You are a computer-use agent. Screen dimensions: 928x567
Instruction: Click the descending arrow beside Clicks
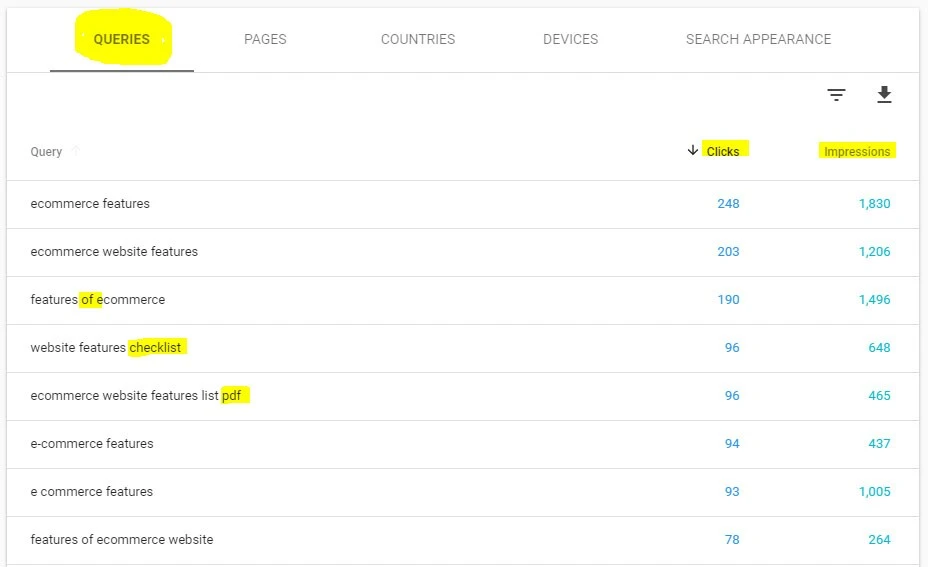[x=692, y=151]
